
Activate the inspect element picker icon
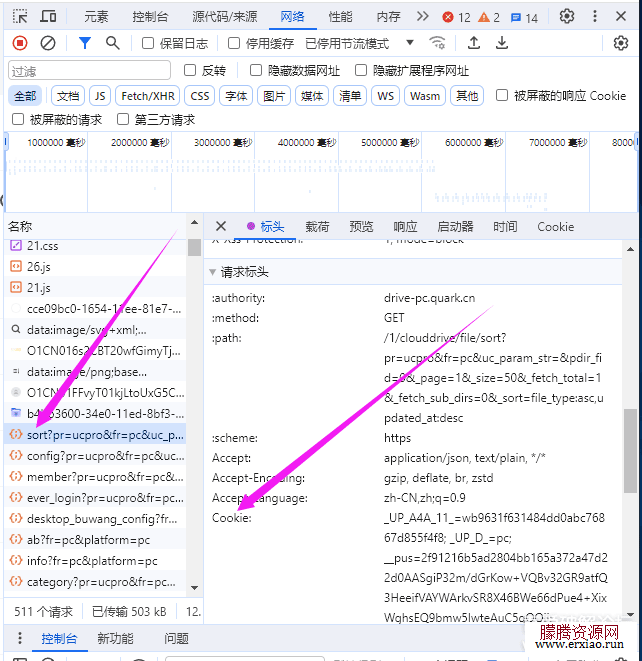click(x=20, y=16)
